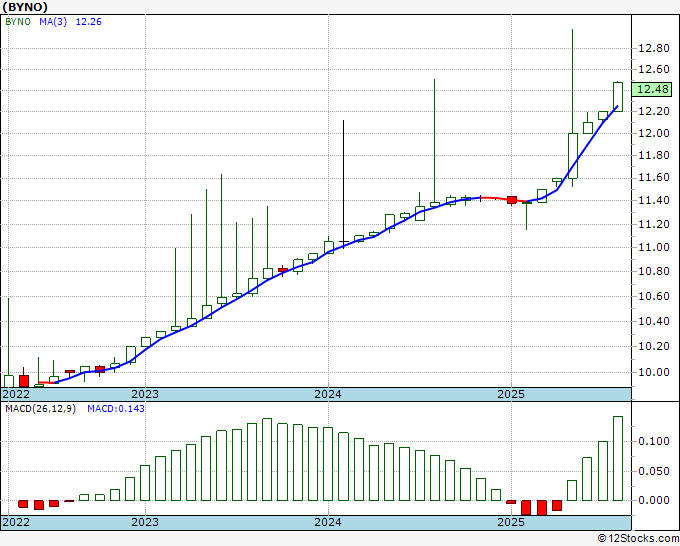Viewport: 680px width, 546px height.
Task: Click the 12.00 price axis label
Action: pos(654,133)
